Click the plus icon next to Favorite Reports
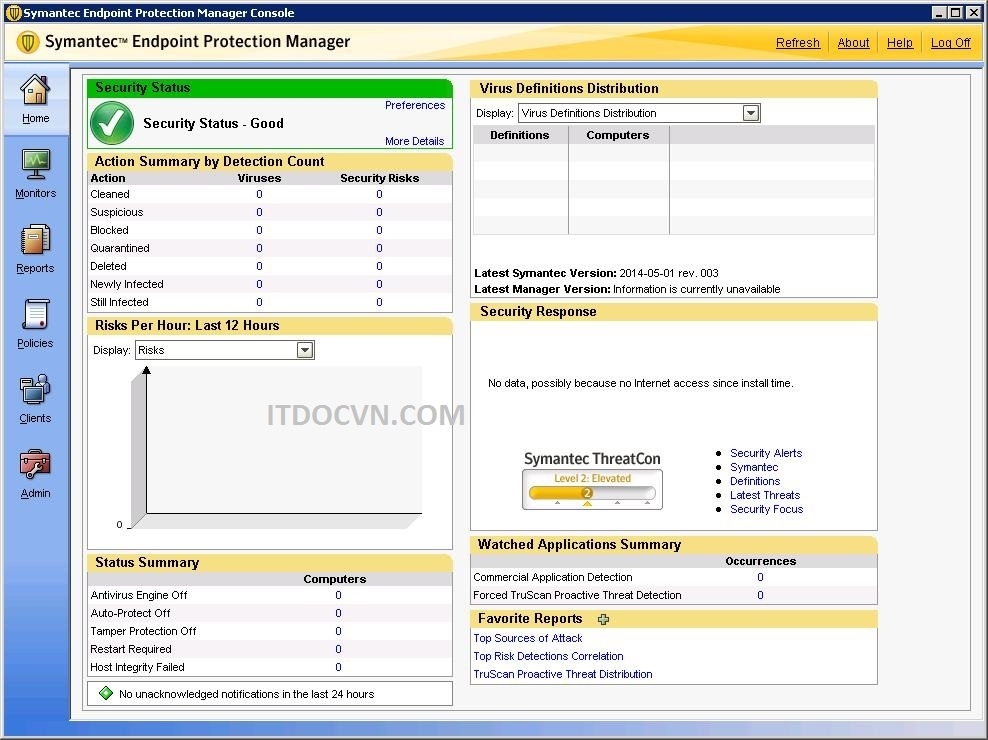Viewport: 988px width, 740px height. pyautogui.click(x=604, y=620)
